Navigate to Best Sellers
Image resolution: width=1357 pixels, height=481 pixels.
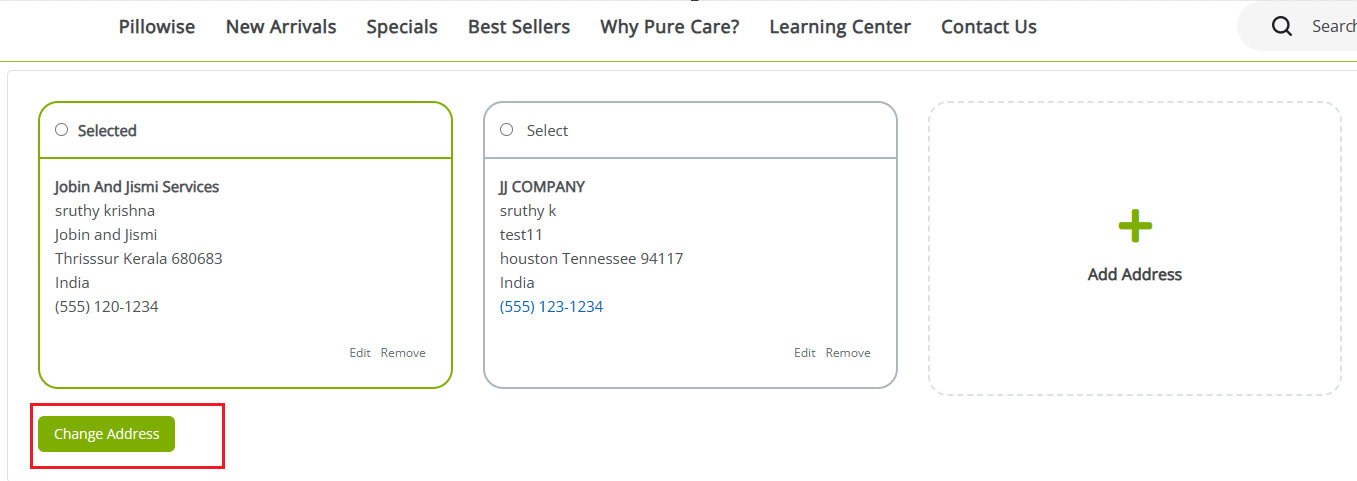click(519, 27)
